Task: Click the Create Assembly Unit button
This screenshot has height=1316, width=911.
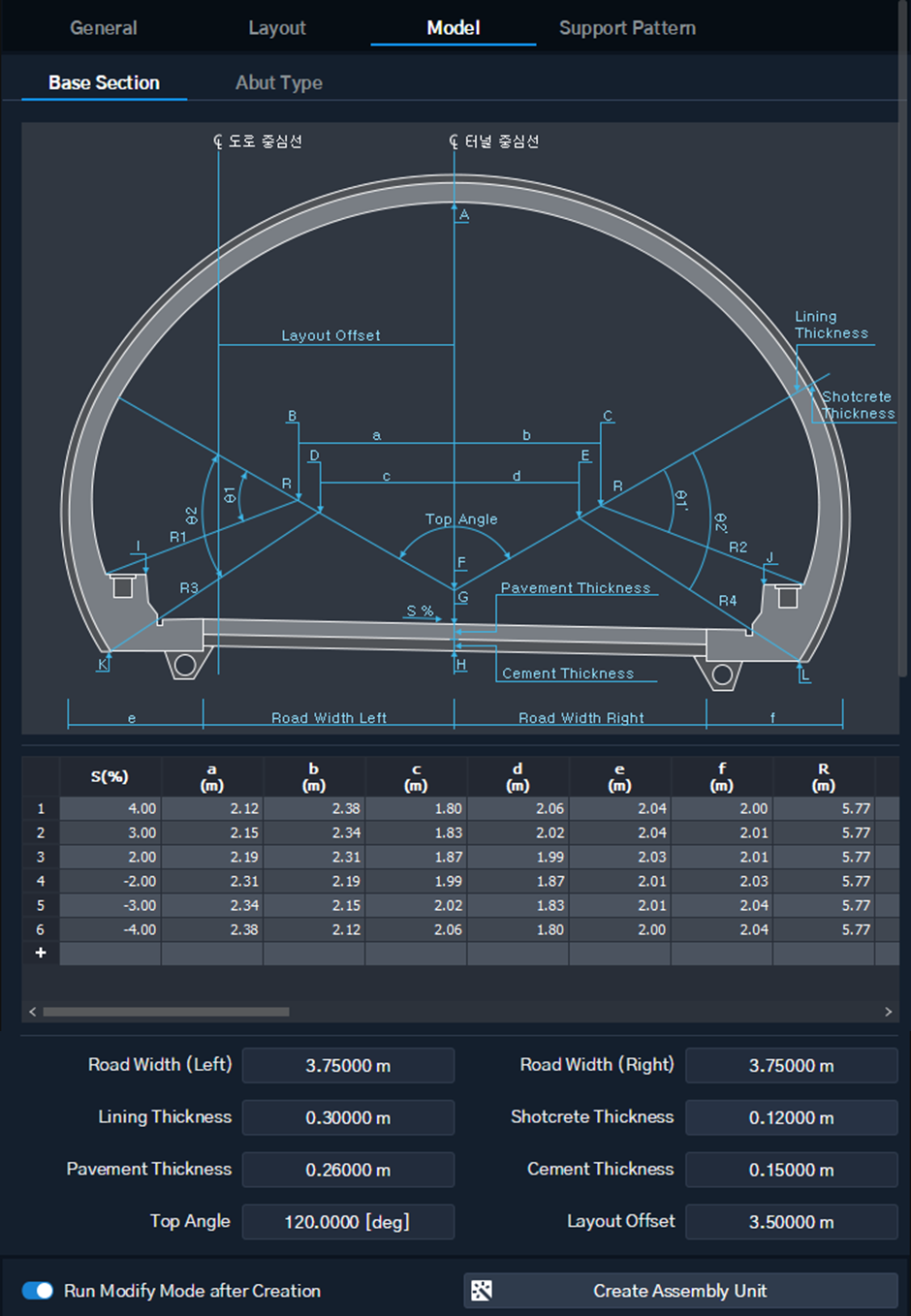Action: pos(680,1291)
